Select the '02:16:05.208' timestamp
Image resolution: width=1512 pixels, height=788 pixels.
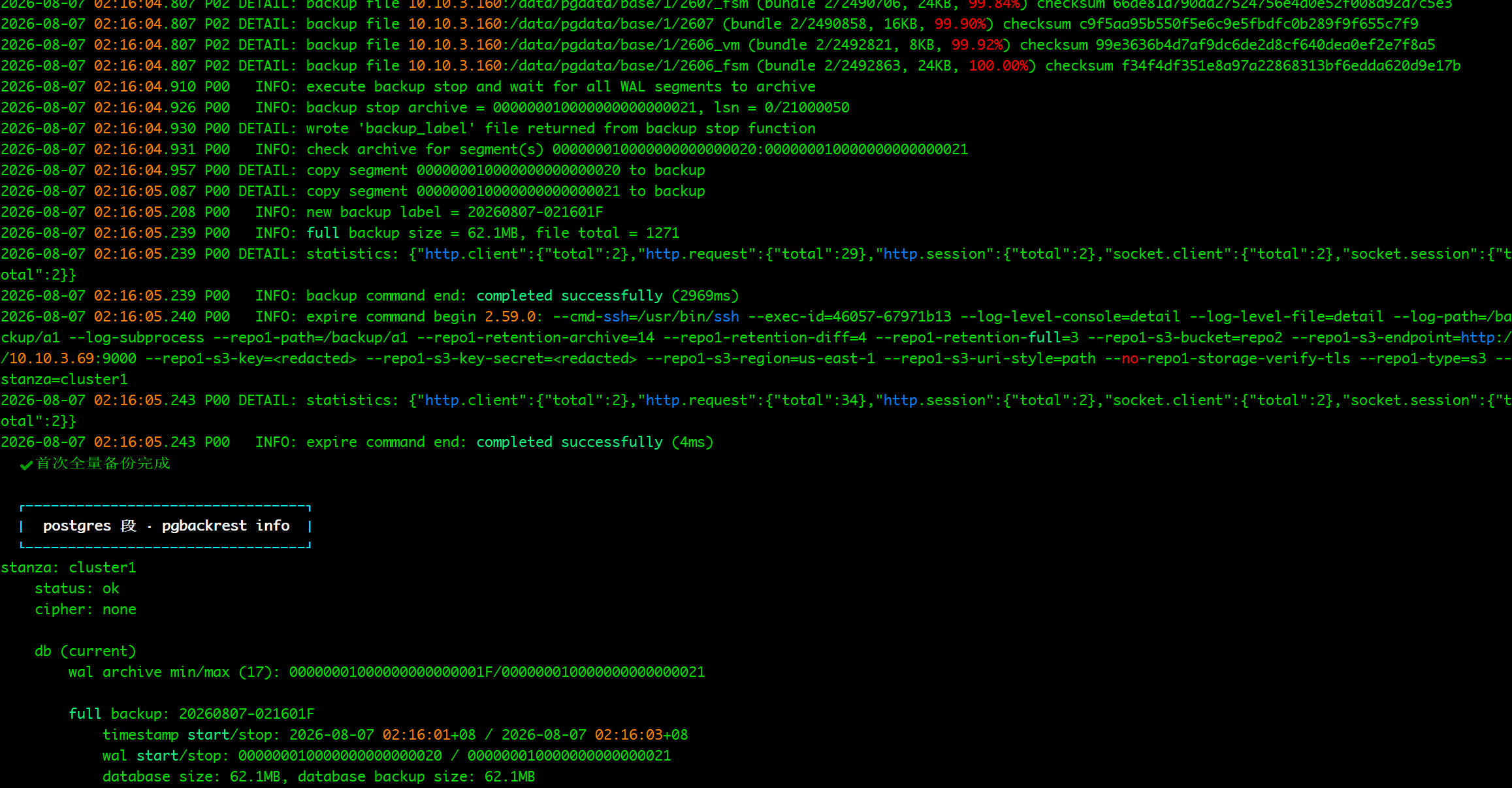pyautogui.click(x=145, y=212)
